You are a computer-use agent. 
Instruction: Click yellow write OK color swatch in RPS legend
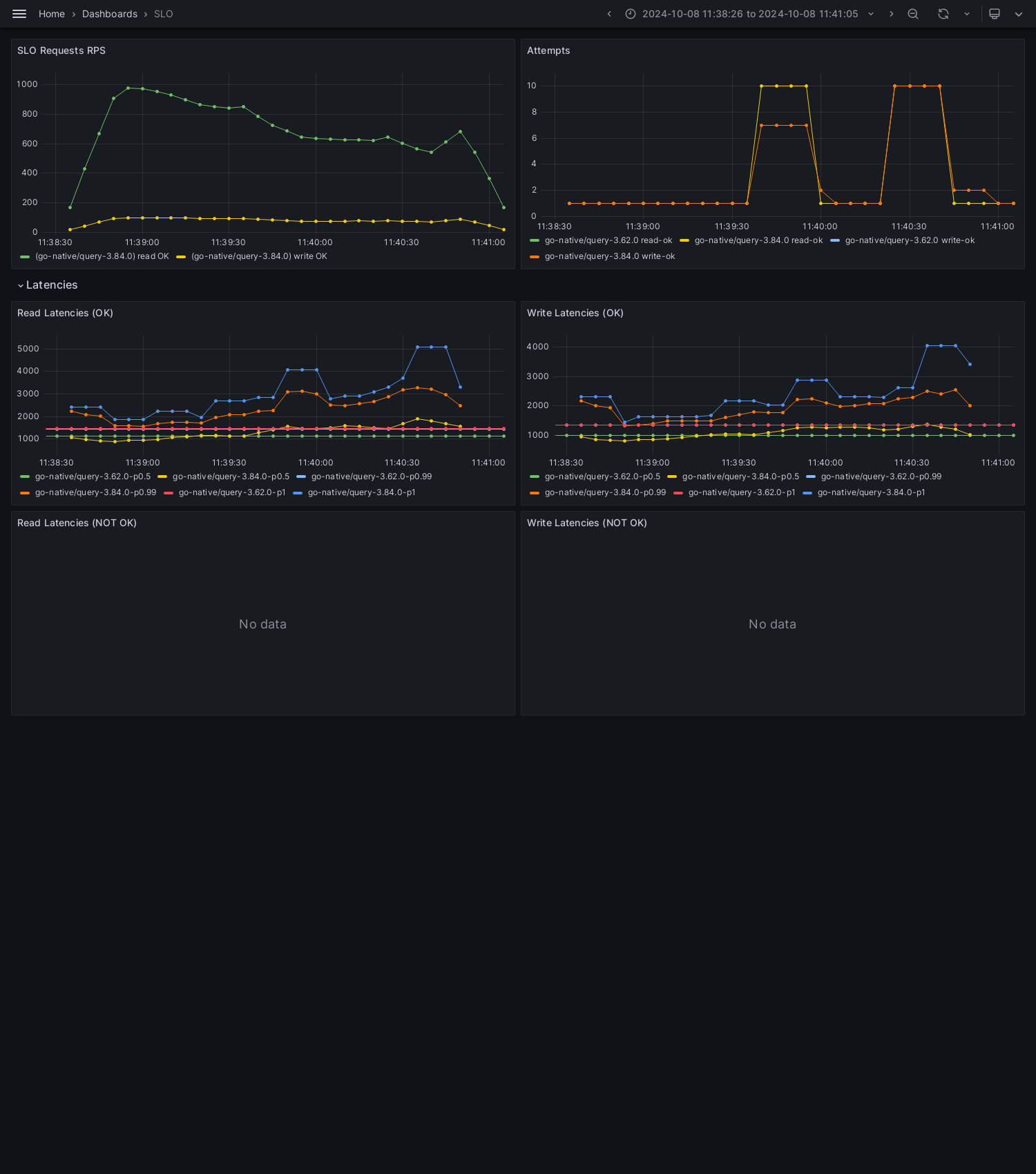pyautogui.click(x=181, y=257)
